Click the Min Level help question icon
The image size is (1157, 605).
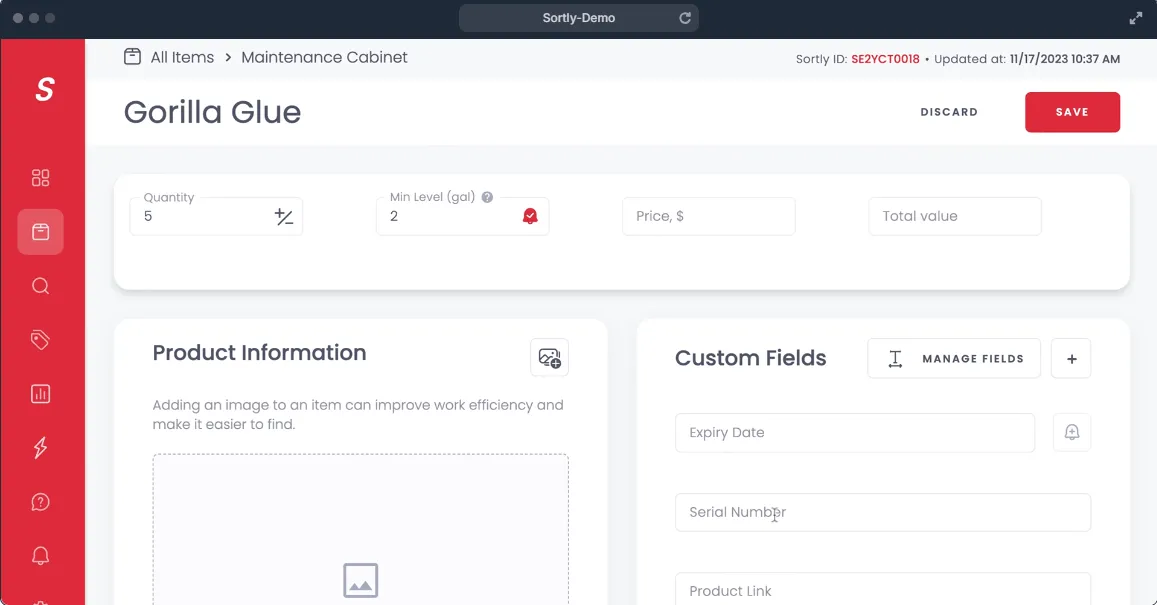point(487,197)
